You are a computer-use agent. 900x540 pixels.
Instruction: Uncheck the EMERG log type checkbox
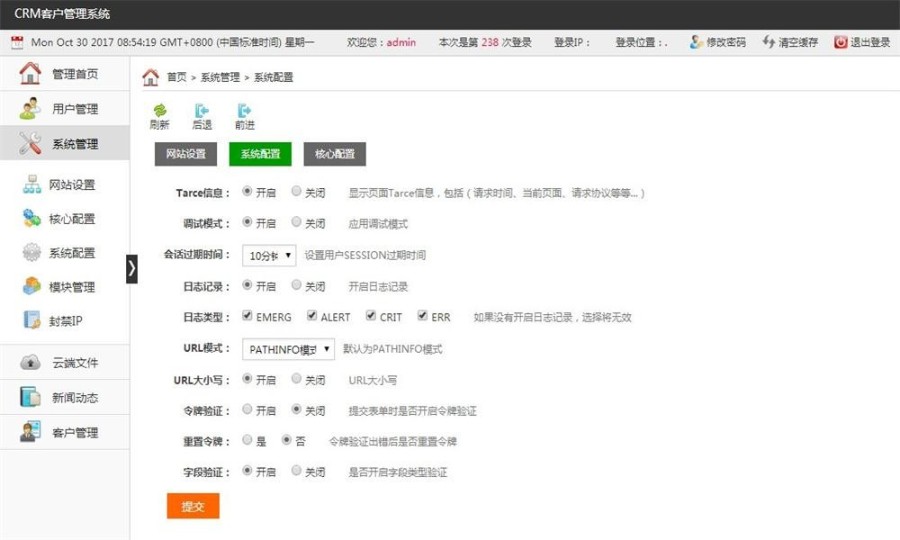click(247, 316)
